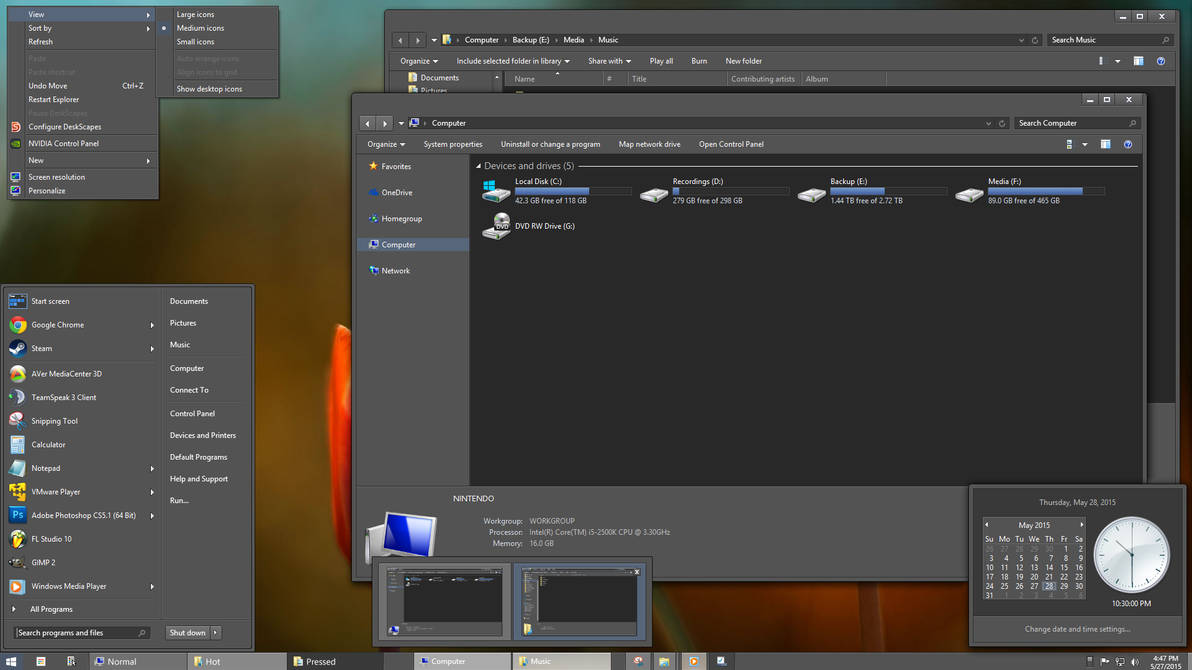
Task: Collapse the Devices and drives group
Action: click(x=478, y=166)
